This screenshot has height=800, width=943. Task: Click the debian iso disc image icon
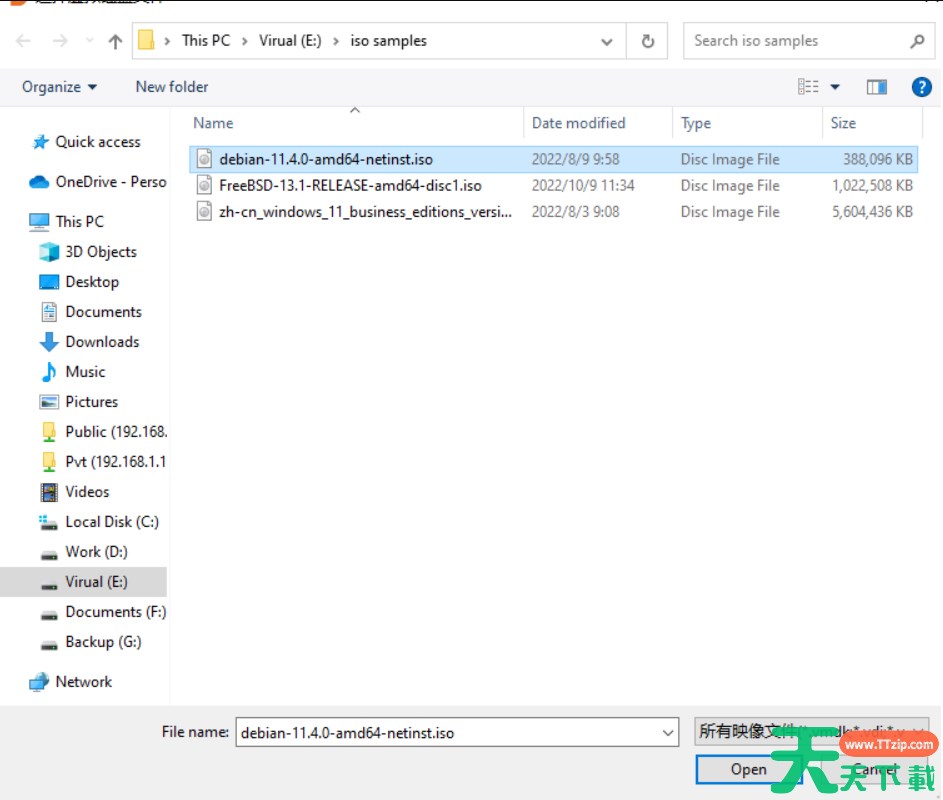[x=204, y=159]
